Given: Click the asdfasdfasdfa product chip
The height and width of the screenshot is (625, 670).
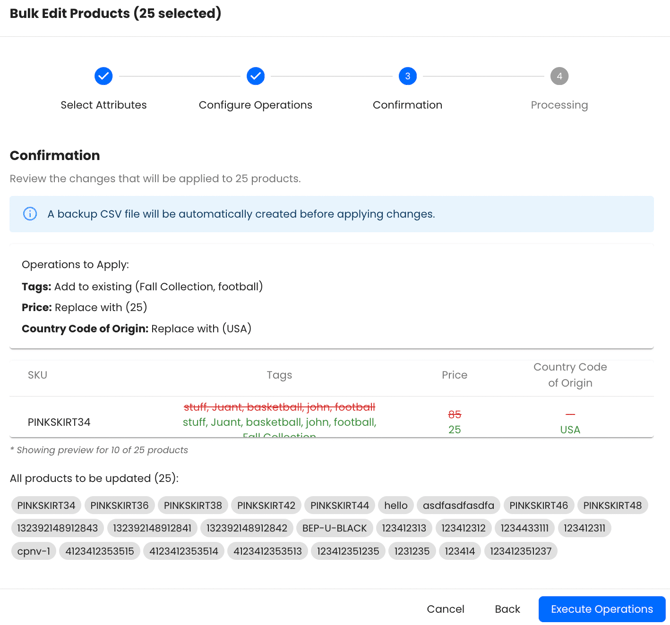Looking at the screenshot, I should (x=458, y=506).
